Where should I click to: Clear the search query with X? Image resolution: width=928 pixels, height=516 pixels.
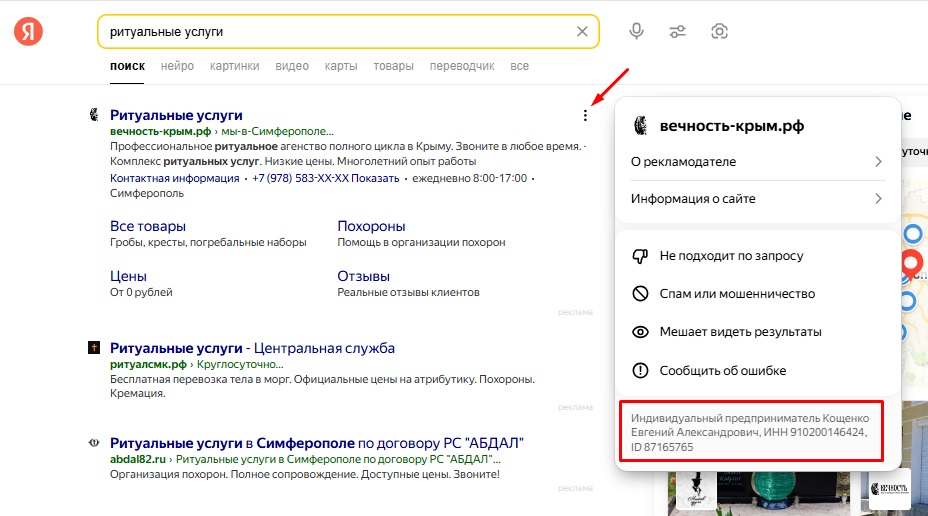tap(582, 31)
